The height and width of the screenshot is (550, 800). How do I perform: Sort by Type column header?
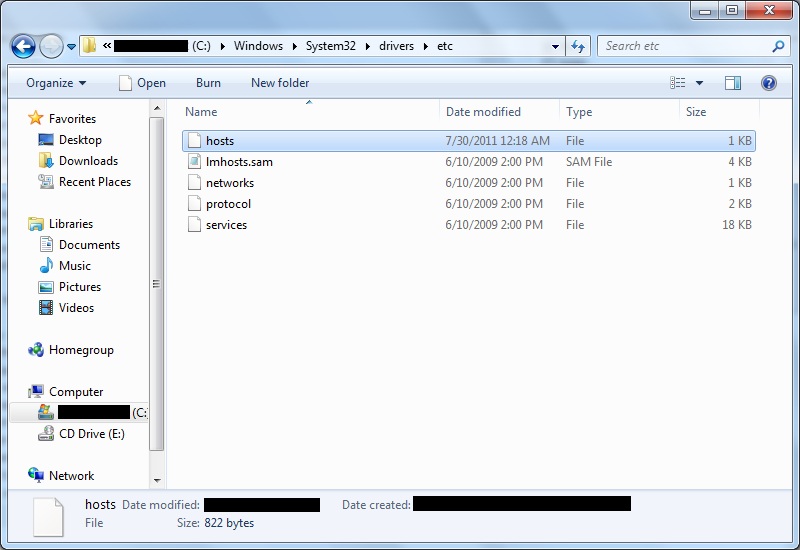click(619, 112)
